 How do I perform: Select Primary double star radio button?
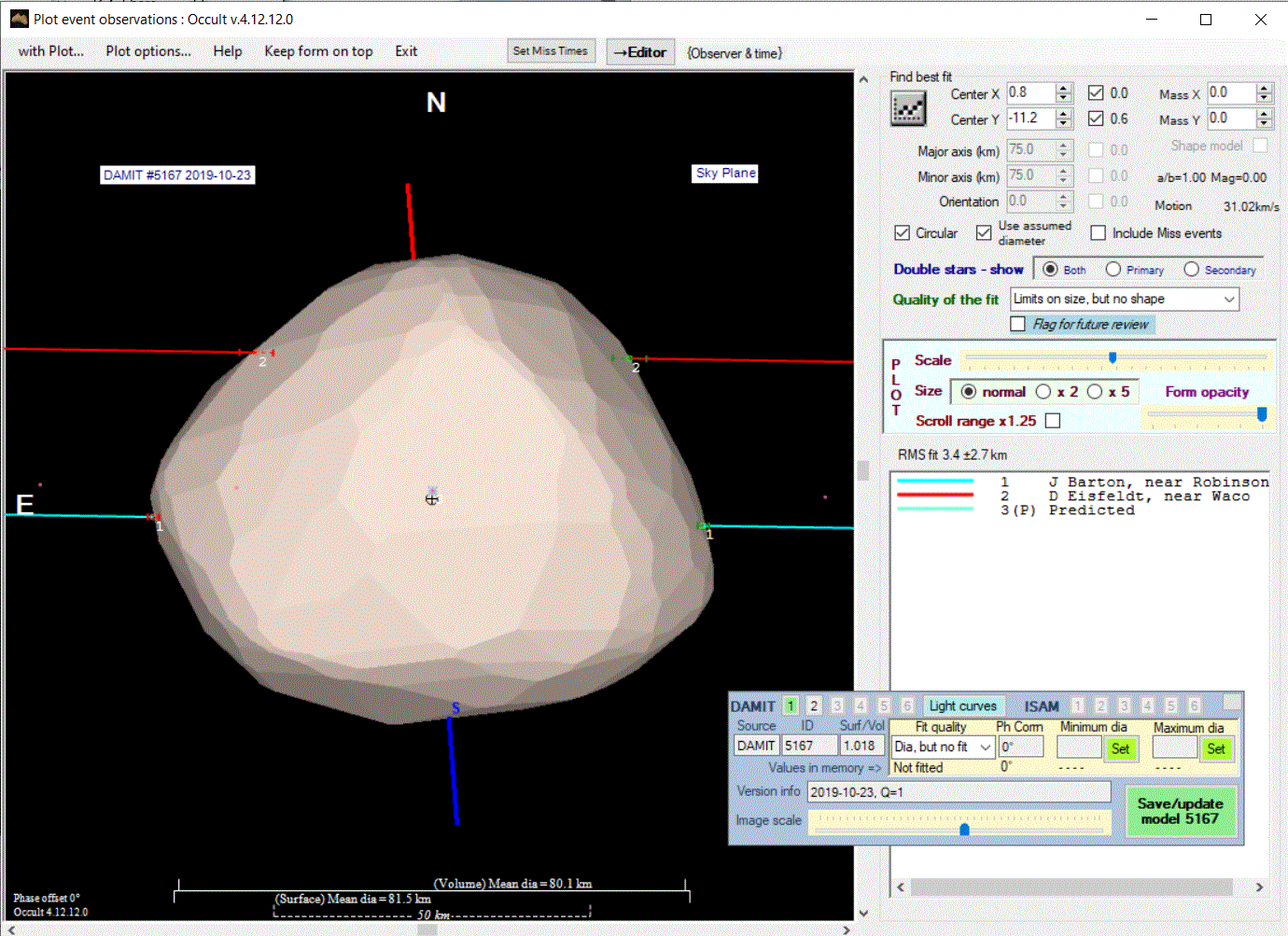[1113, 270]
